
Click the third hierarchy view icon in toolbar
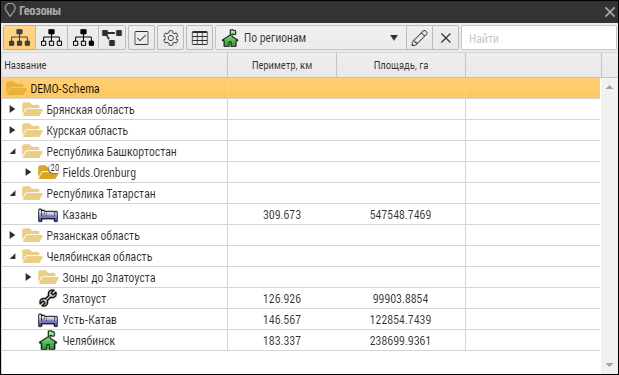83,38
